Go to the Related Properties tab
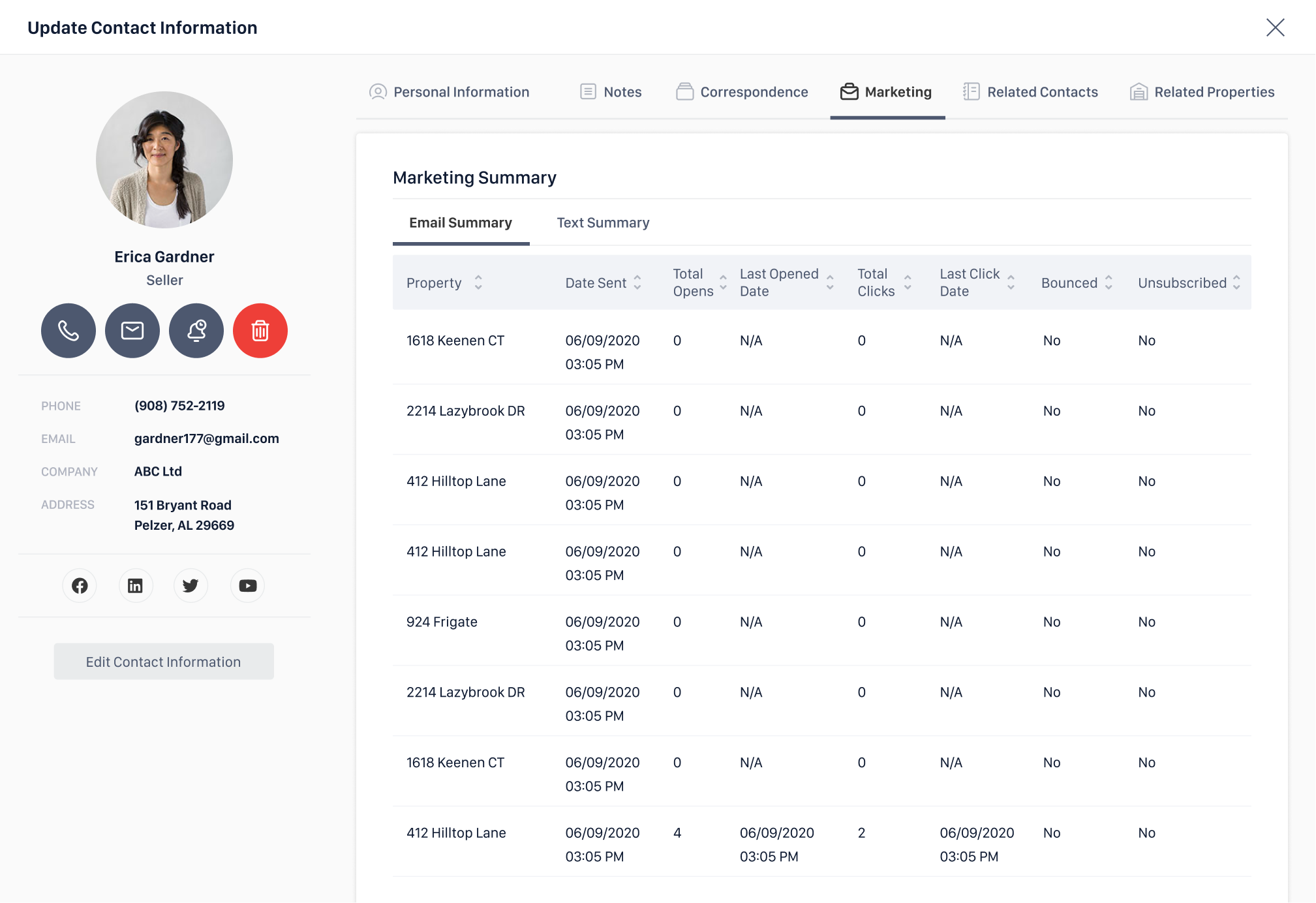 1202,92
